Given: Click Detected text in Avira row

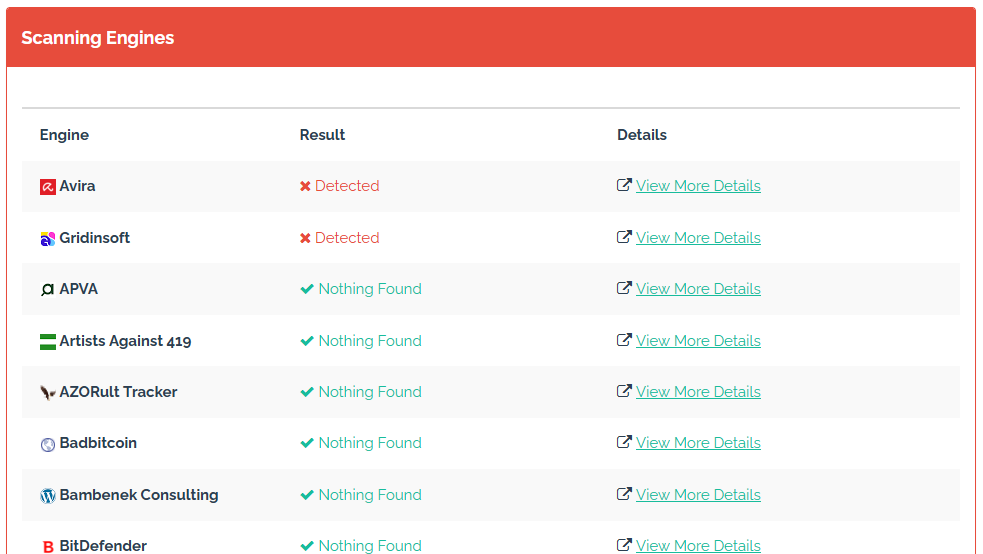Looking at the screenshot, I should (347, 186).
